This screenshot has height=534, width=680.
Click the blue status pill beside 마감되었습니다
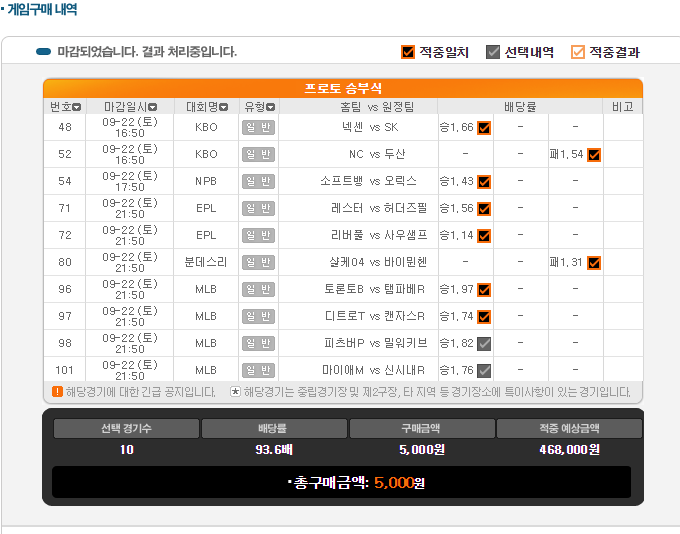pos(43,52)
